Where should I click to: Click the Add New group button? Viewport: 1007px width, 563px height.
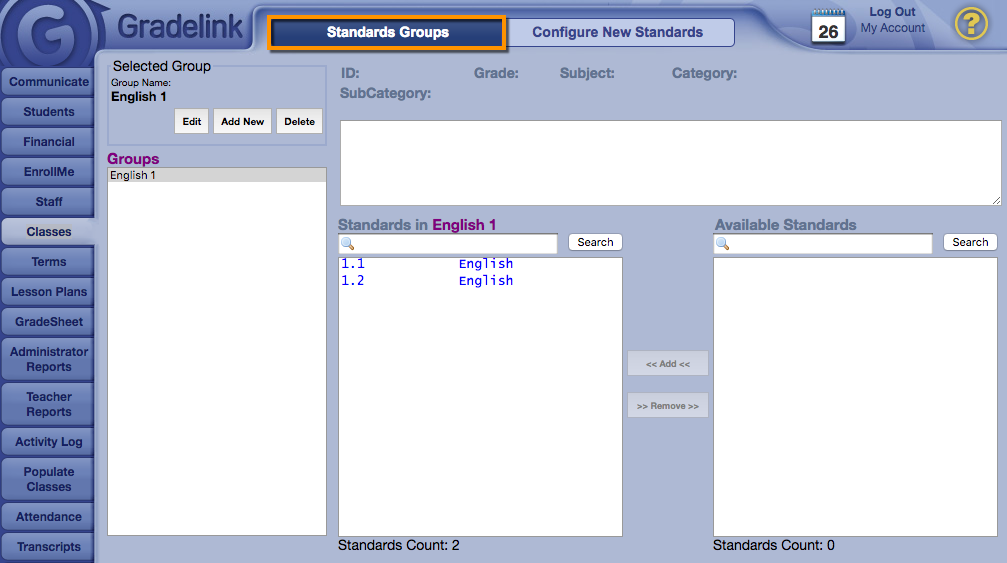point(242,122)
